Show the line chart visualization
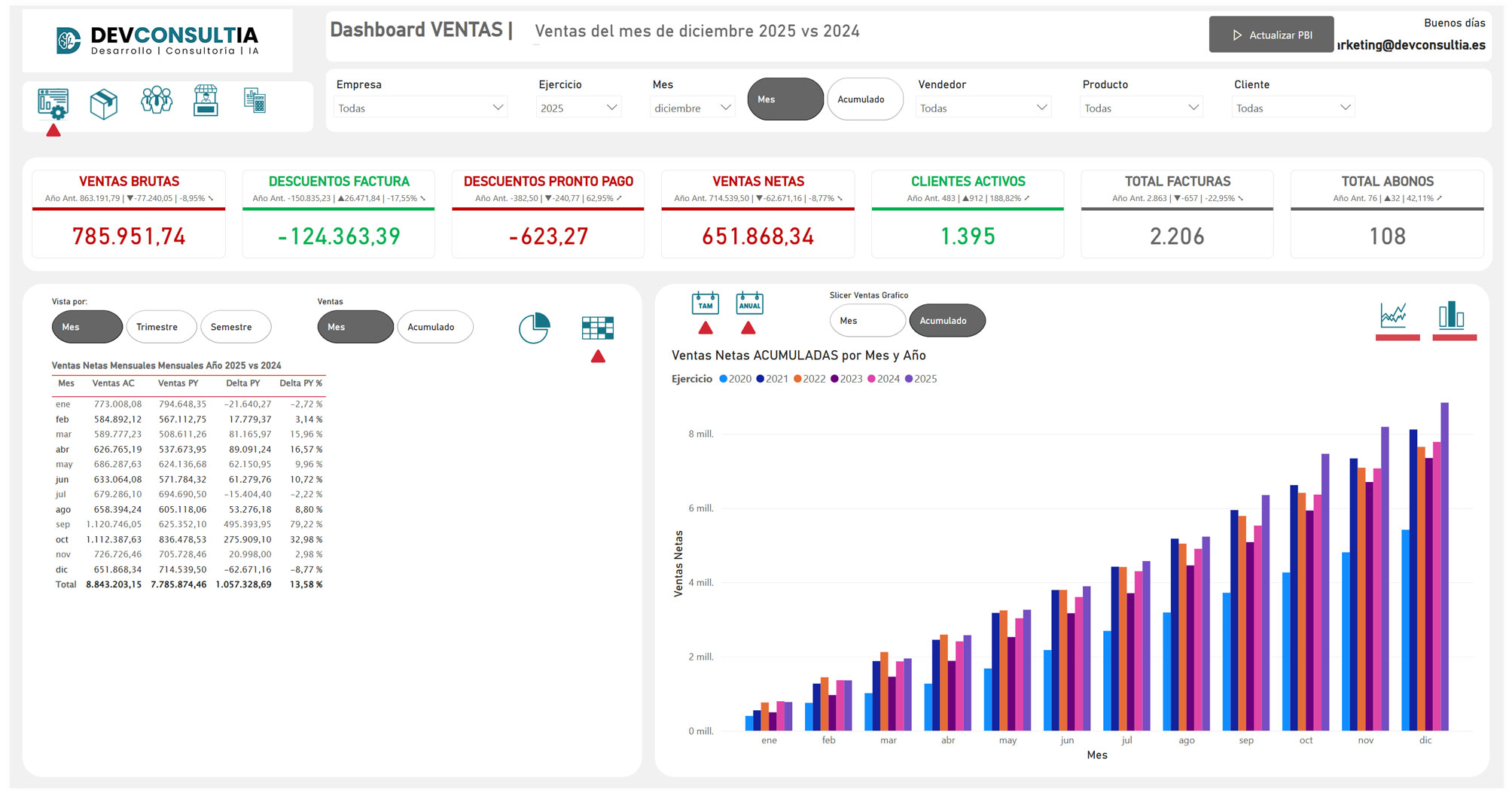Image resolution: width=1512 pixels, height=790 pixels. [1393, 315]
